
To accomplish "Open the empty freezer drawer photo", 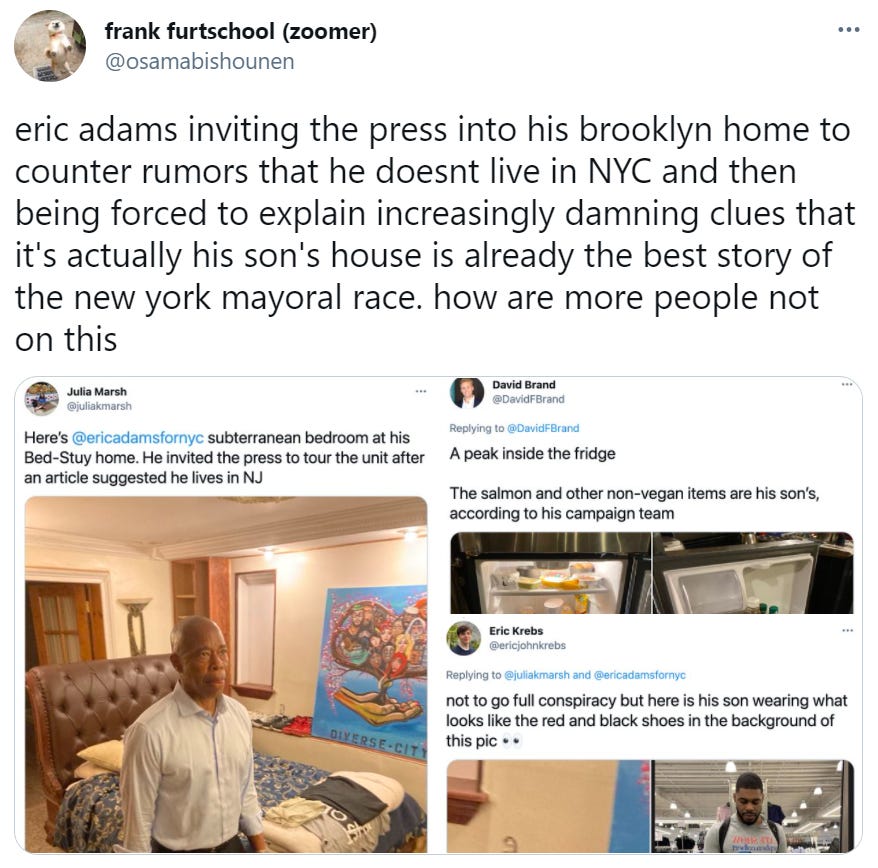I will point(753,573).
